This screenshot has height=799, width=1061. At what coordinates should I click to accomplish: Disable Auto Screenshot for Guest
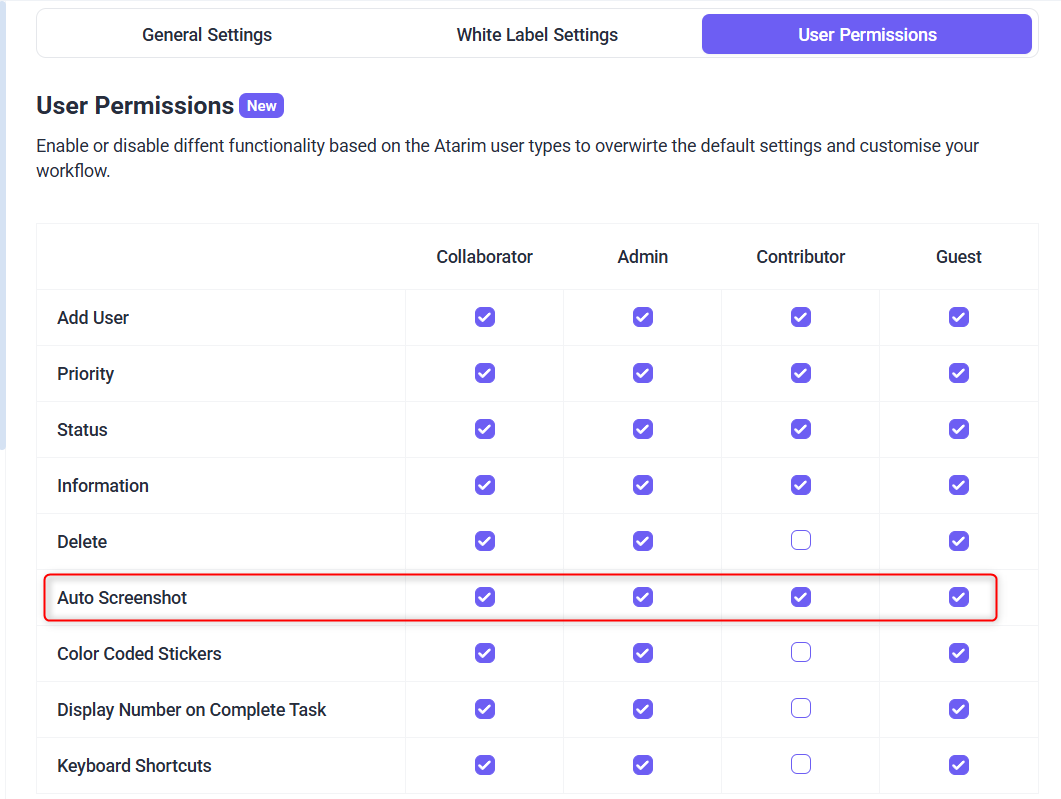point(959,597)
